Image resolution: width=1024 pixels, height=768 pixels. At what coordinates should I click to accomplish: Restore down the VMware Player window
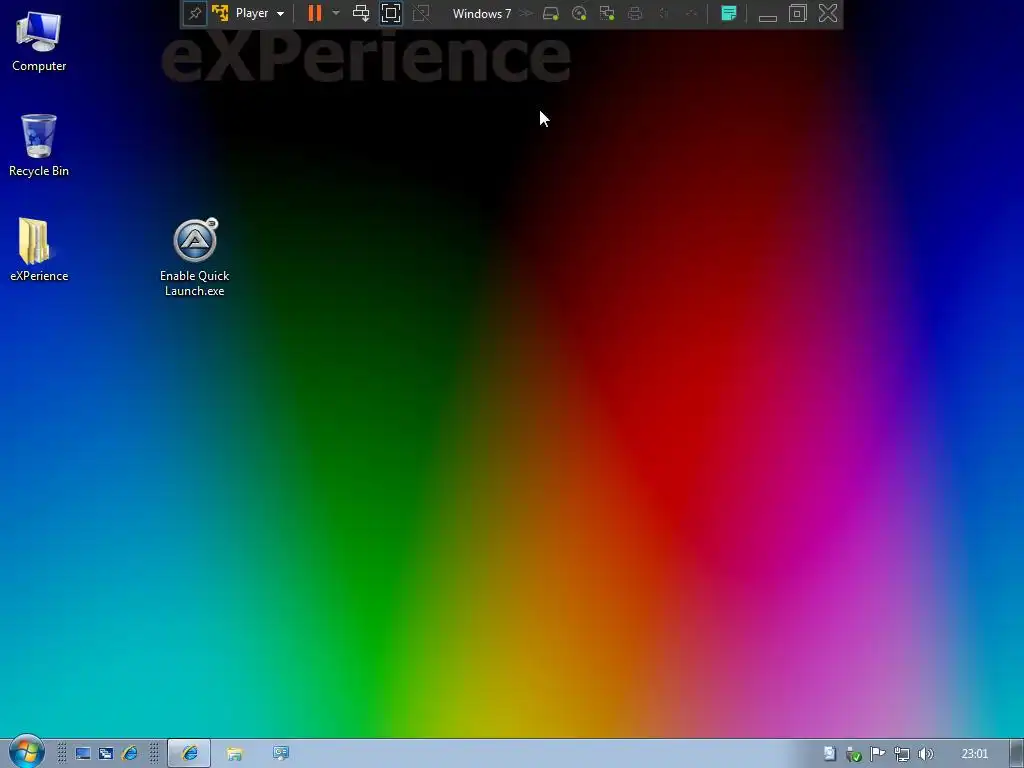coord(797,13)
